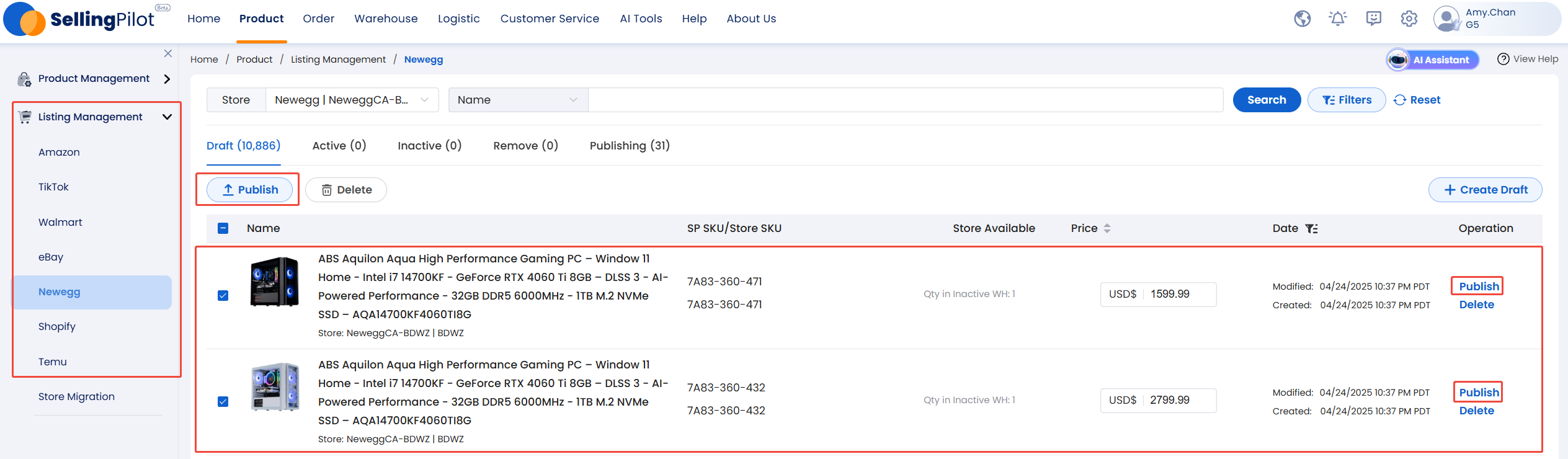The width and height of the screenshot is (1568, 459).
Task: Click the search keyword input field
Action: pos(906,100)
